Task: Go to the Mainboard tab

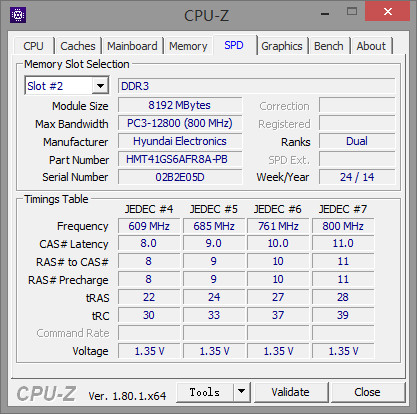Action: (x=132, y=46)
